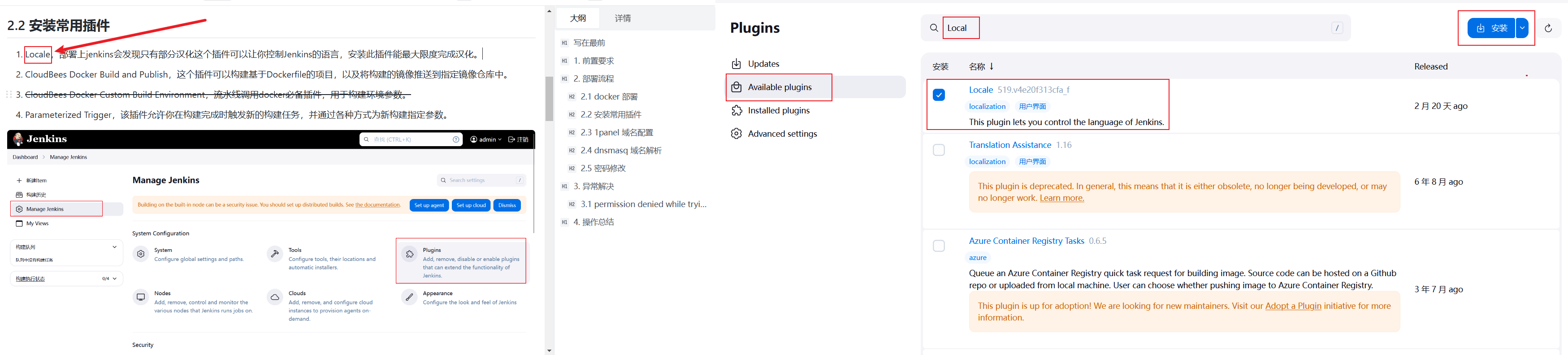The height and width of the screenshot is (355, 1568).
Task: Collapse the 构建队列 panel chevron
Action: coord(114,247)
